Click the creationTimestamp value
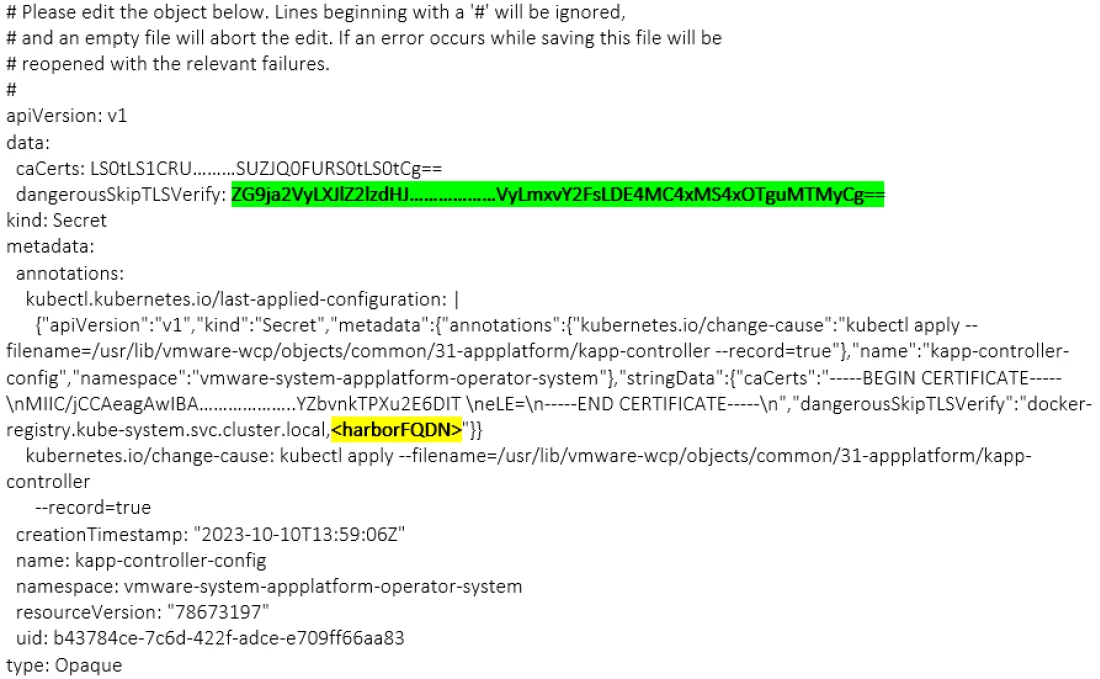Screen dimensions: 1100x679 tap(300, 535)
